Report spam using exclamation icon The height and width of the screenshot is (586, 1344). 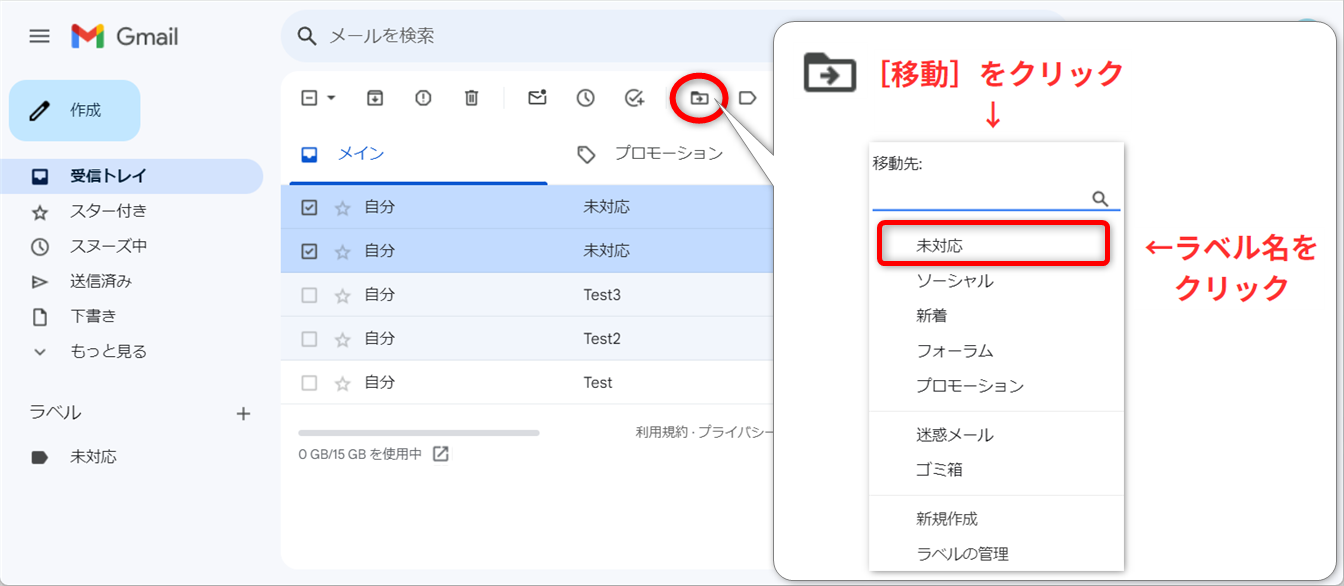click(x=423, y=98)
